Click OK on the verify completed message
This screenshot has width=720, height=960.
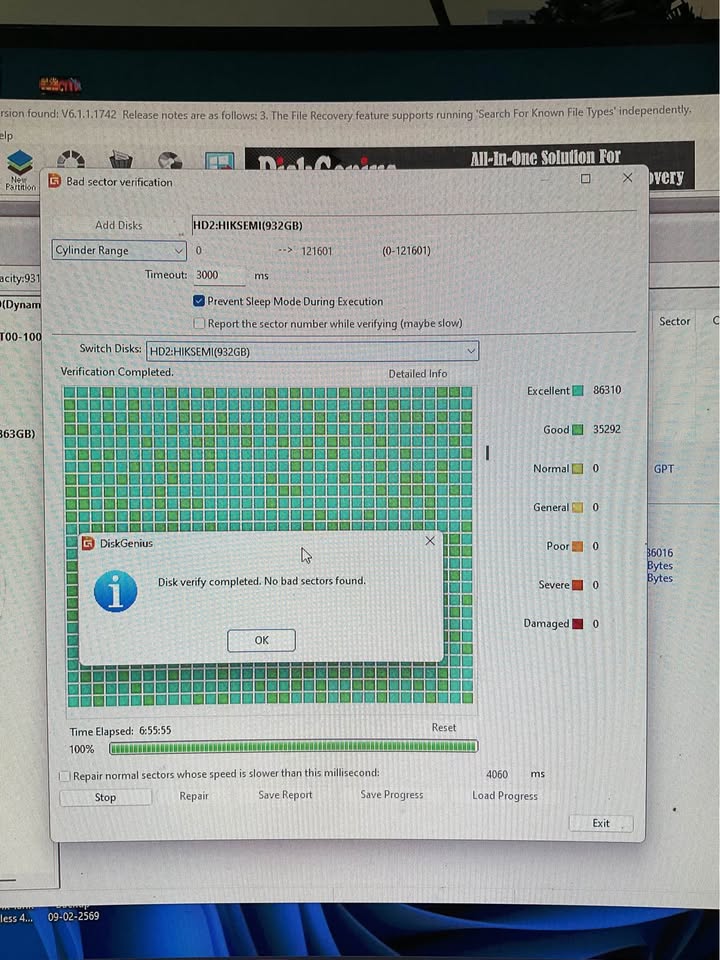[261, 640]
